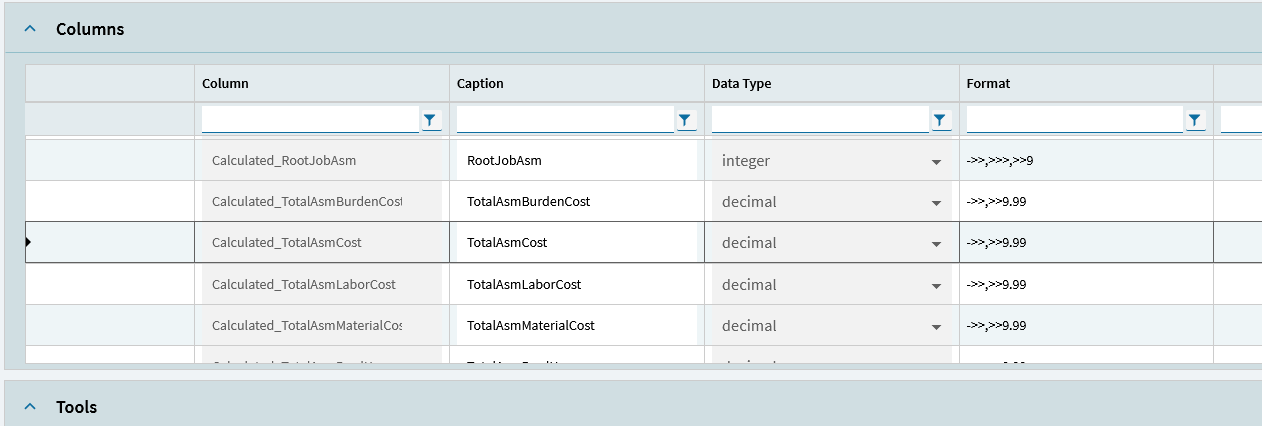The height and width of the screenshot is (426, 1262).
Task: Open Data Type dropdown for TotalAsmCost row
Action: (x=936, y=243)
